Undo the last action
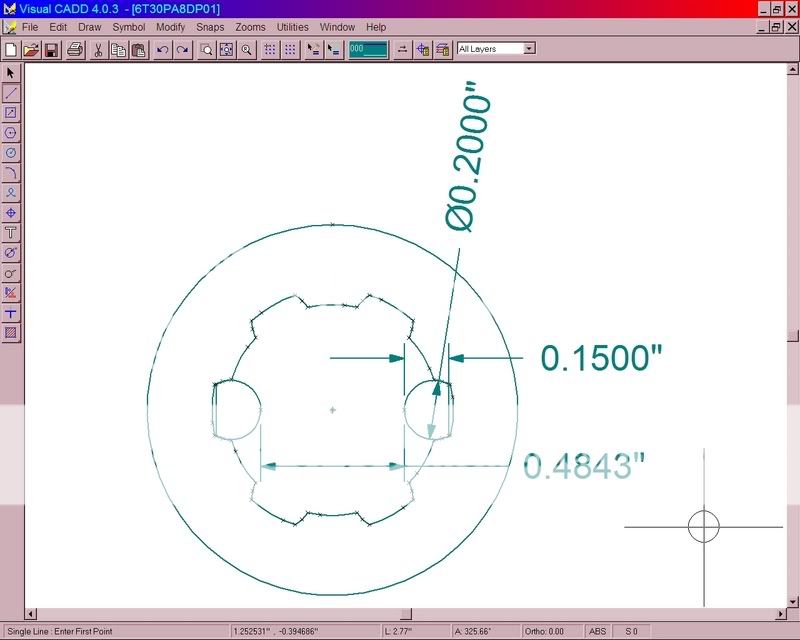The height and width of the screenshot is (640, 800). tap(162, 48)
